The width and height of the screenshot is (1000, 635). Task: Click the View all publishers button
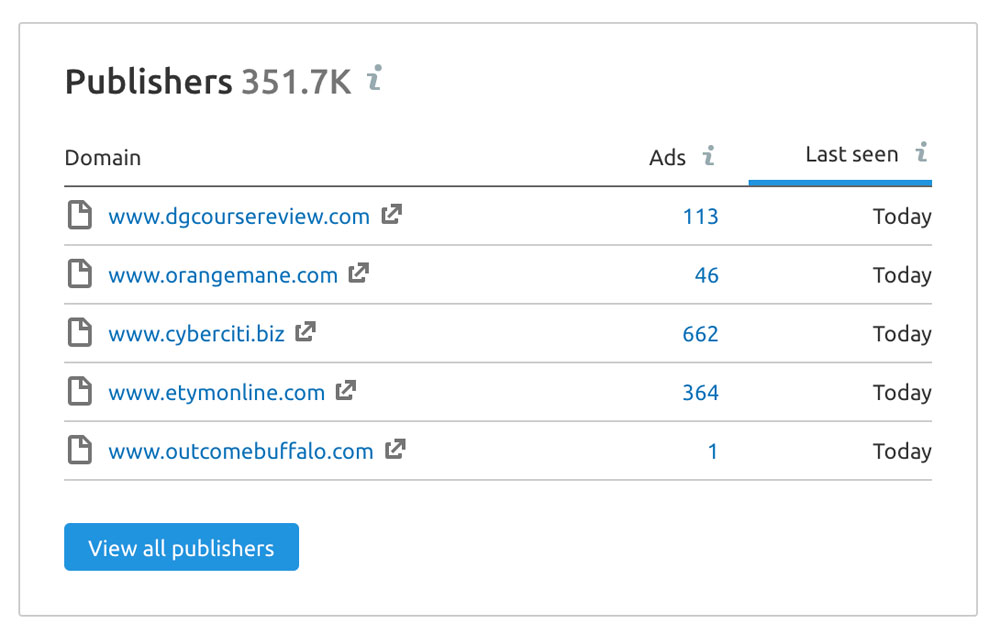pyautogui.click(x=181, y=547)
